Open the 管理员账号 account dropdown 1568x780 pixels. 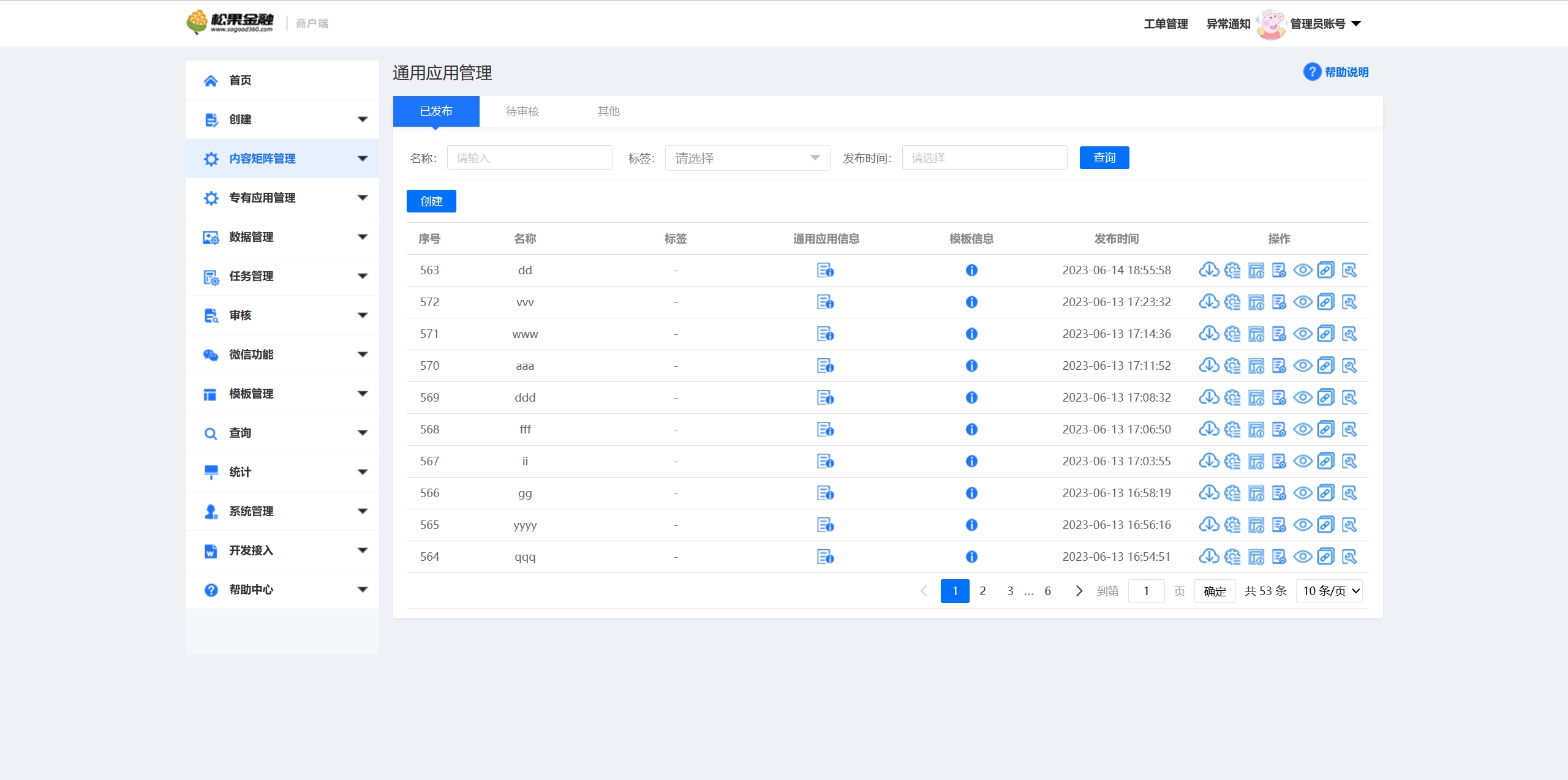click(x=1325, y=24)
